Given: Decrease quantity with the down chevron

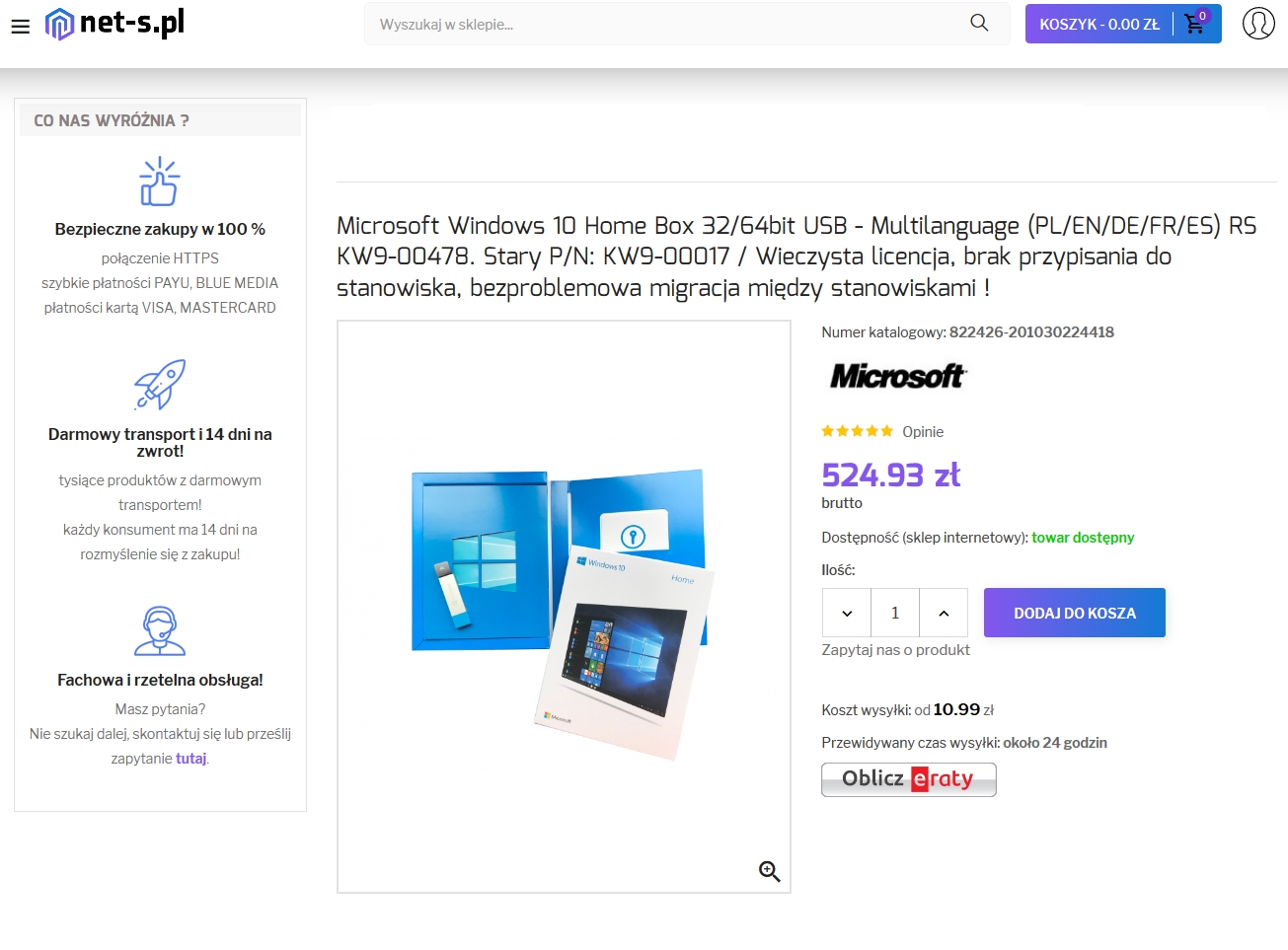Looking at the screenshot, I should pyautogui.click(x=847, y=613).
